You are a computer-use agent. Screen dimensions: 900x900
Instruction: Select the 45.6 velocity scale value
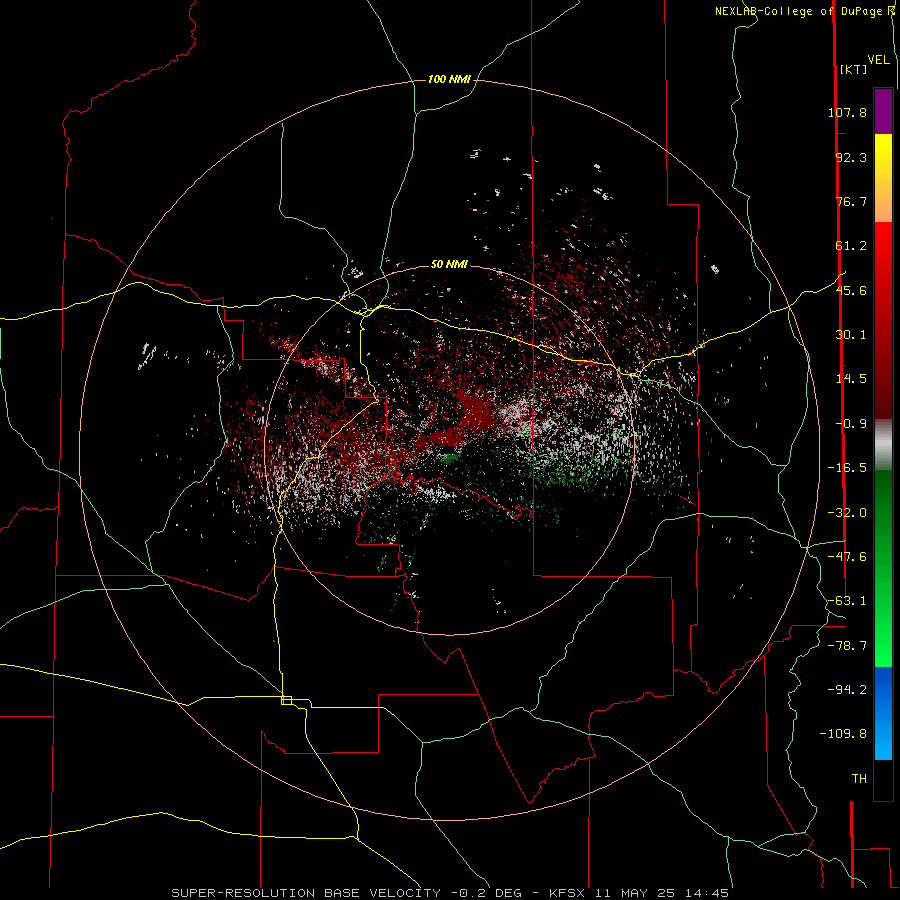tap(851, 290)
